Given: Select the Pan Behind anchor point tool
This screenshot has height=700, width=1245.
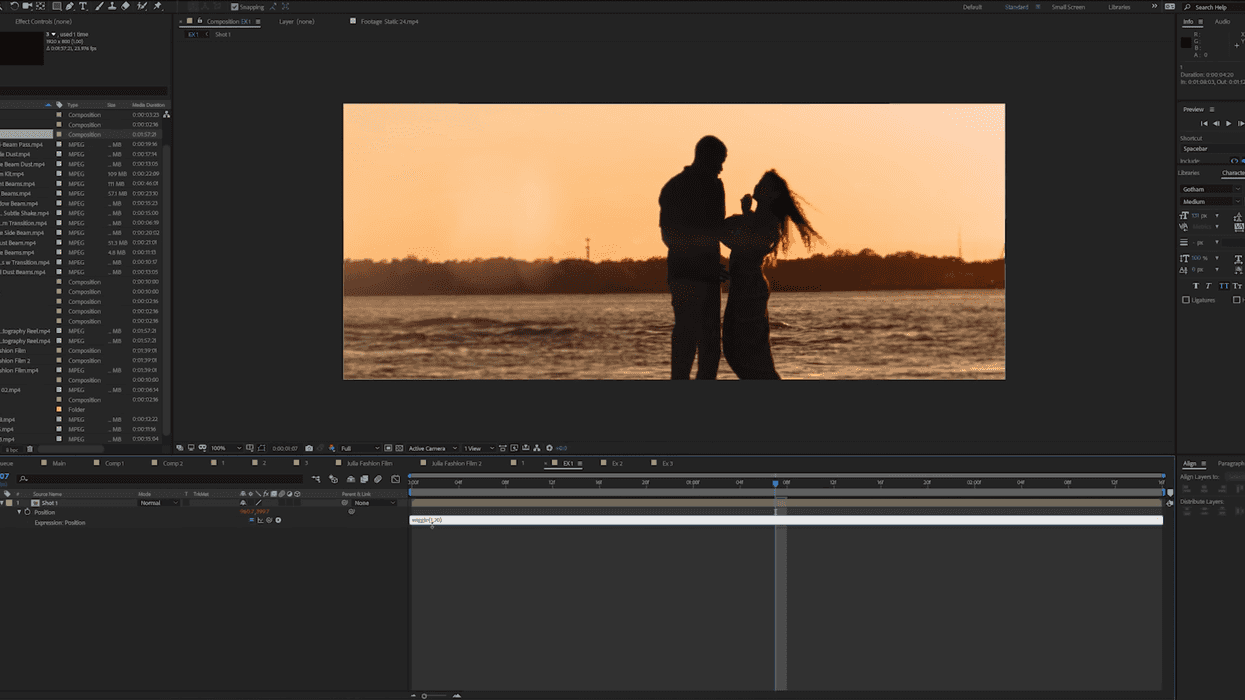Looking at the screenshot, I should coord(41,6).
